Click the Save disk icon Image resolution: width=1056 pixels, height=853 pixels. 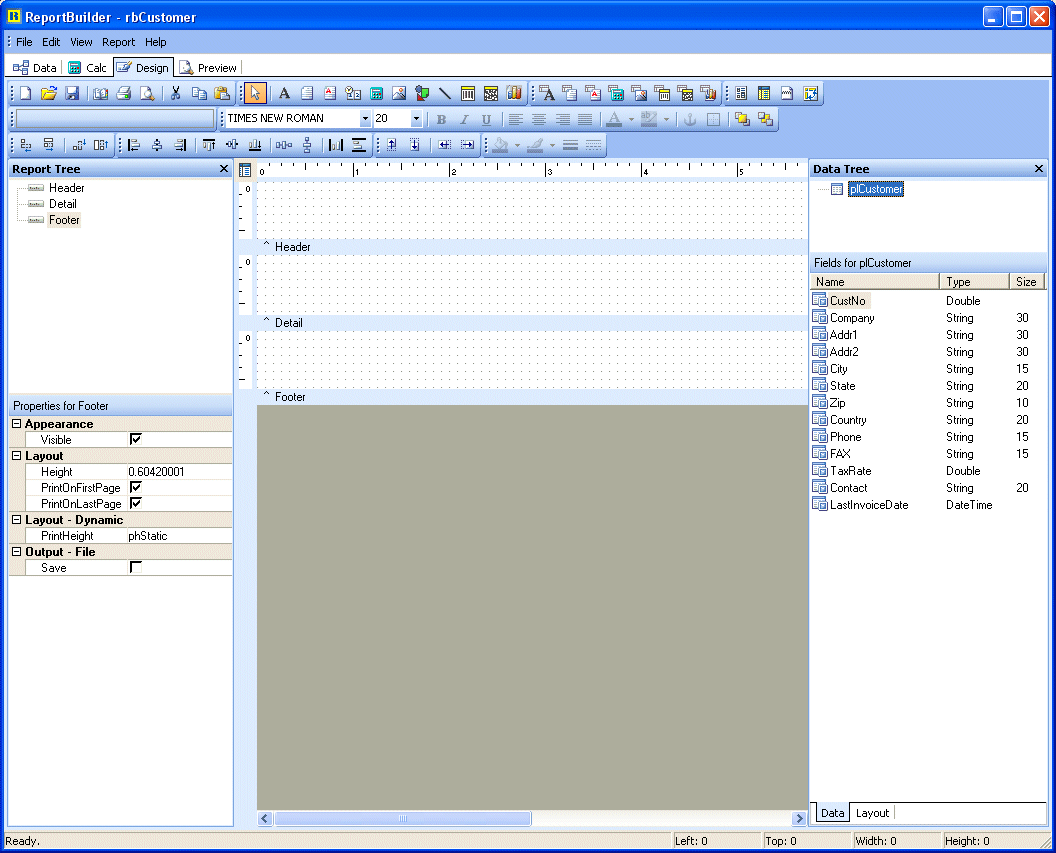click(x=72, y=93)
